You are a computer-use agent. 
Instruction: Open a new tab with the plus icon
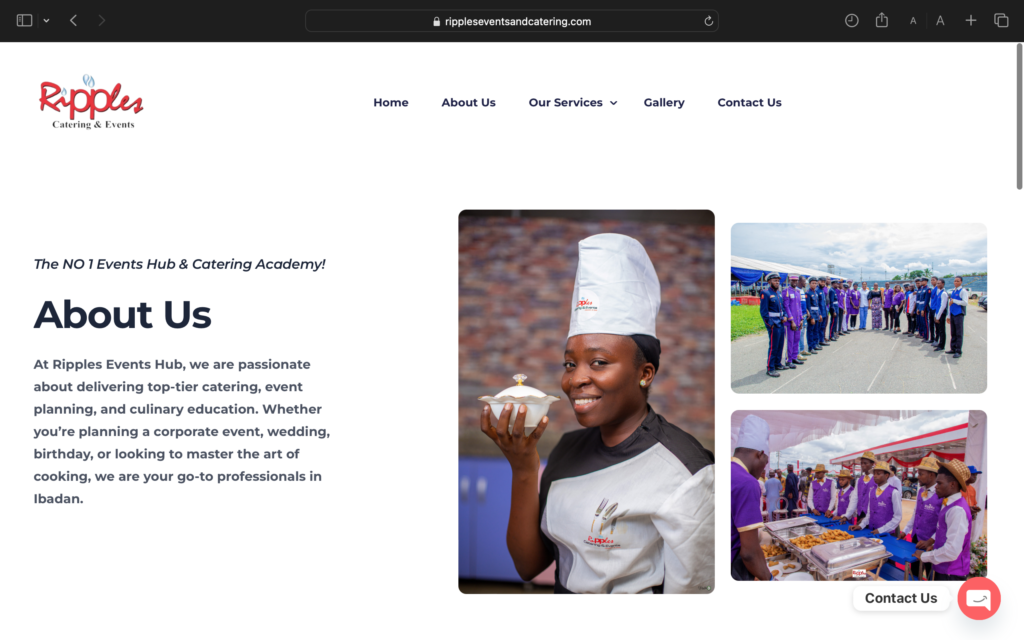[x=971, y=21]
